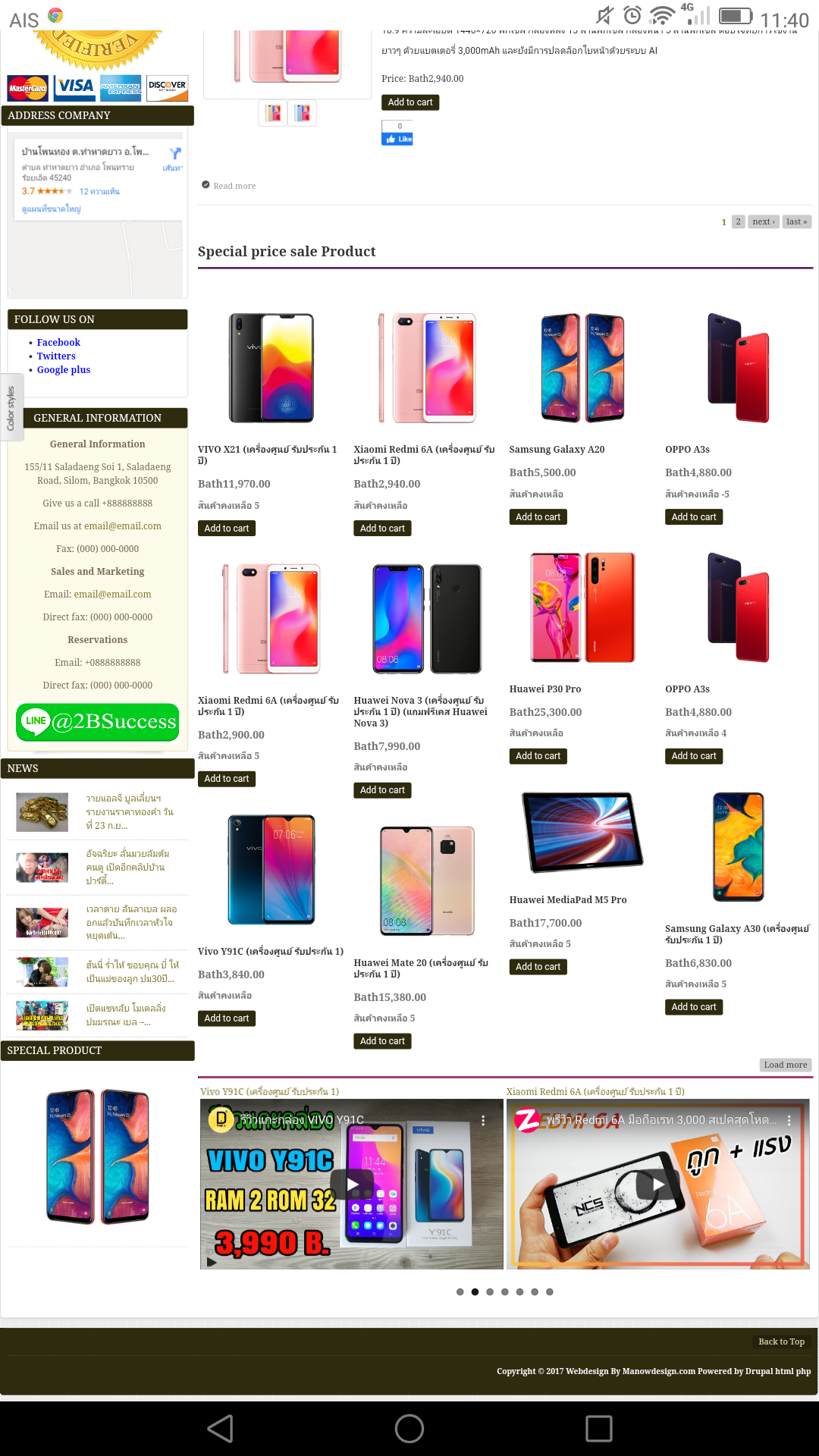Screen dimensions: 819x1456
Task: Play the VIVO Y91C review video
Action: [x=352, y=1184]
